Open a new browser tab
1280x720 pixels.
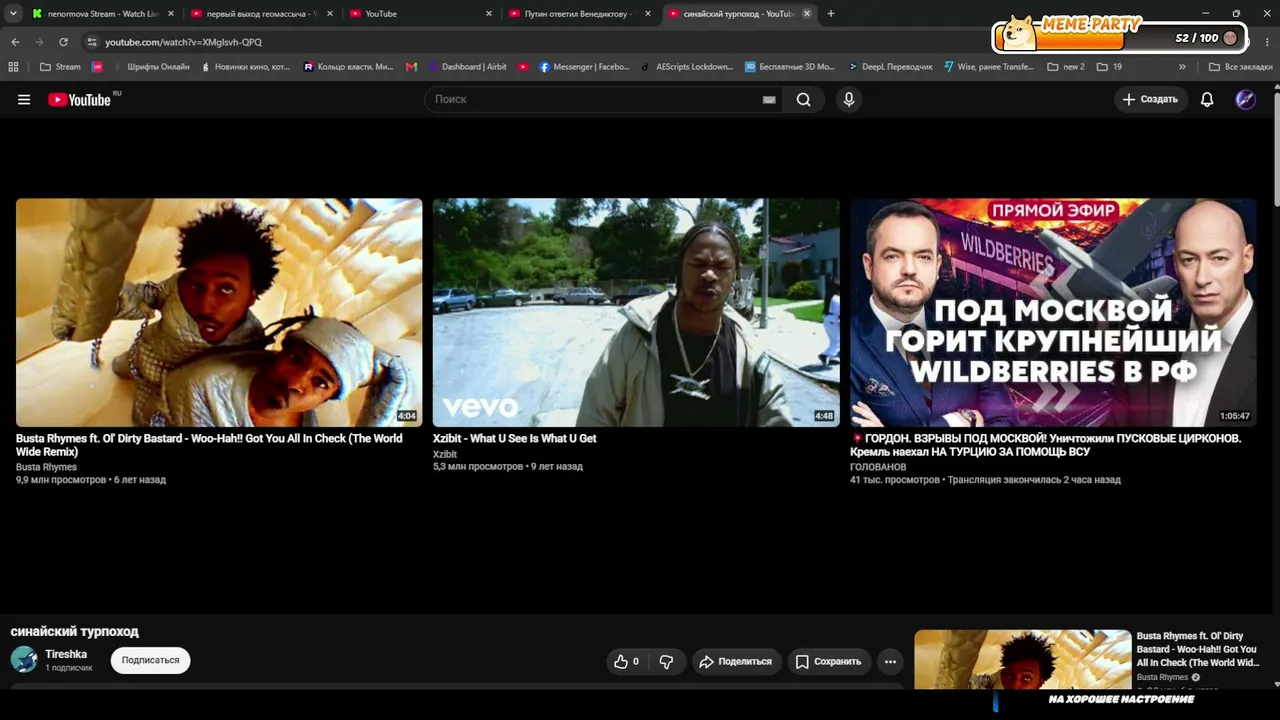[x=831, y=14]
